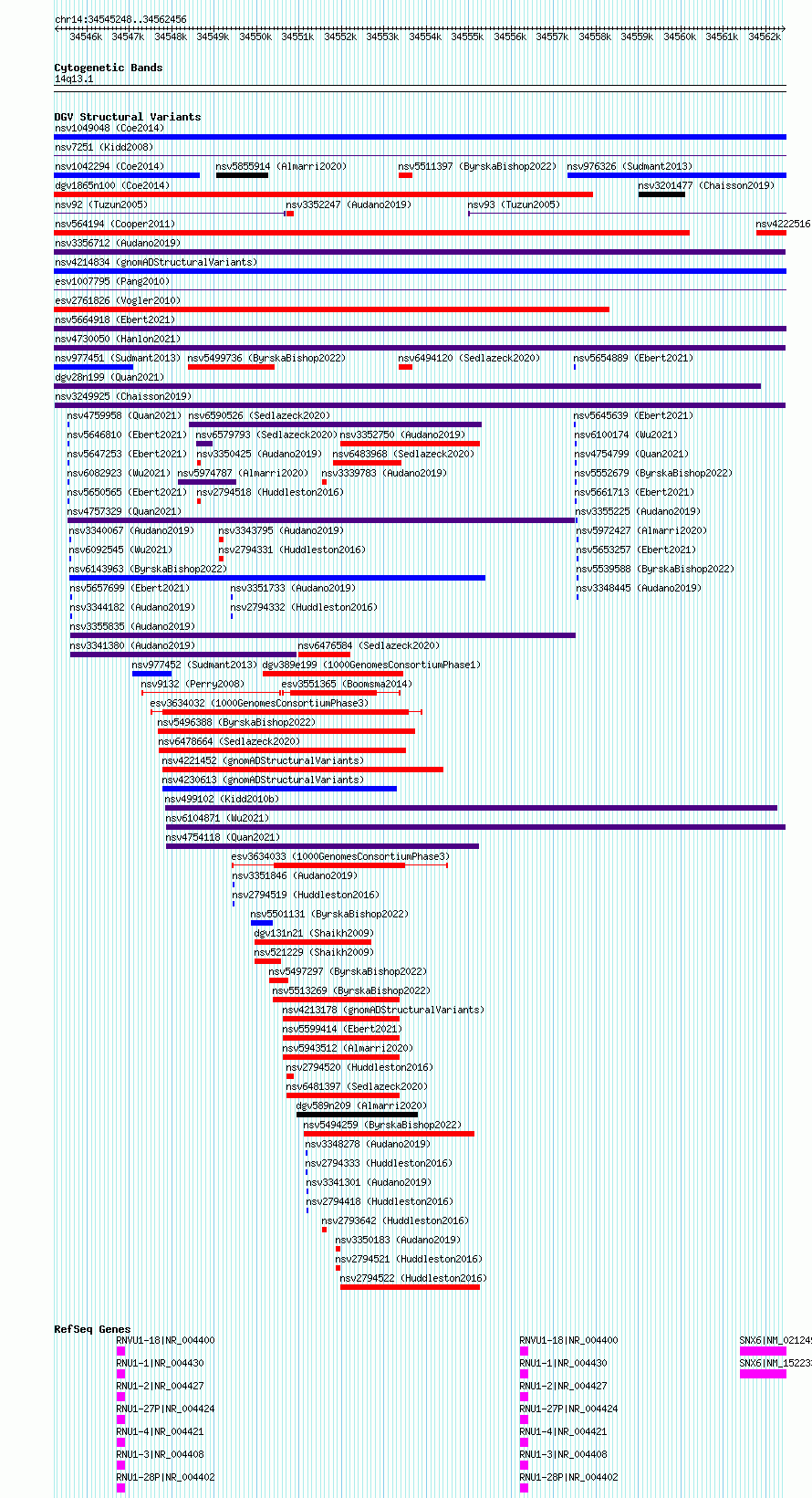The width and height of the screenshot is (812, 1498).
Task: Click the RefSeq Genes track title
Action: [92, 1329]
